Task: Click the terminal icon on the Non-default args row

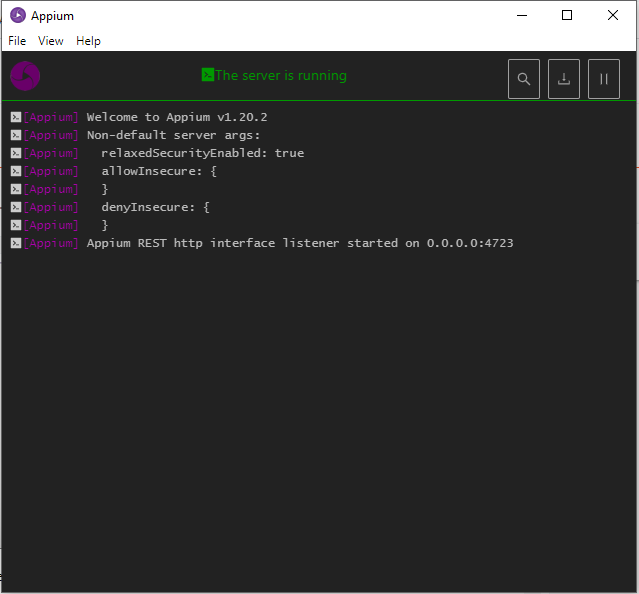Action: click(16, 135)
